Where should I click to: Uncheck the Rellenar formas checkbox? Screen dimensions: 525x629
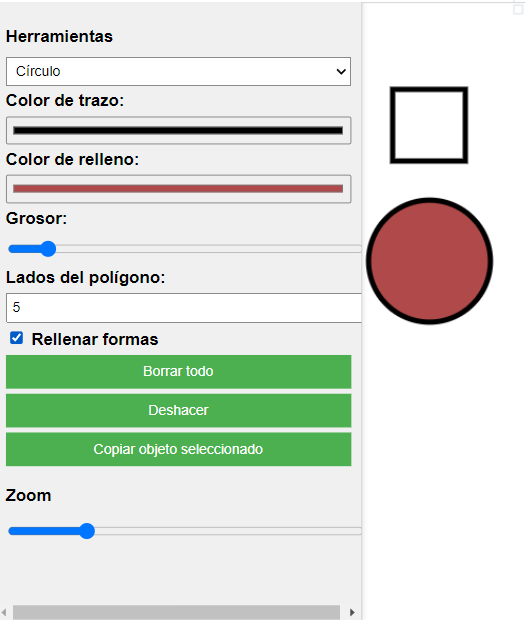[x=16, y=338]
